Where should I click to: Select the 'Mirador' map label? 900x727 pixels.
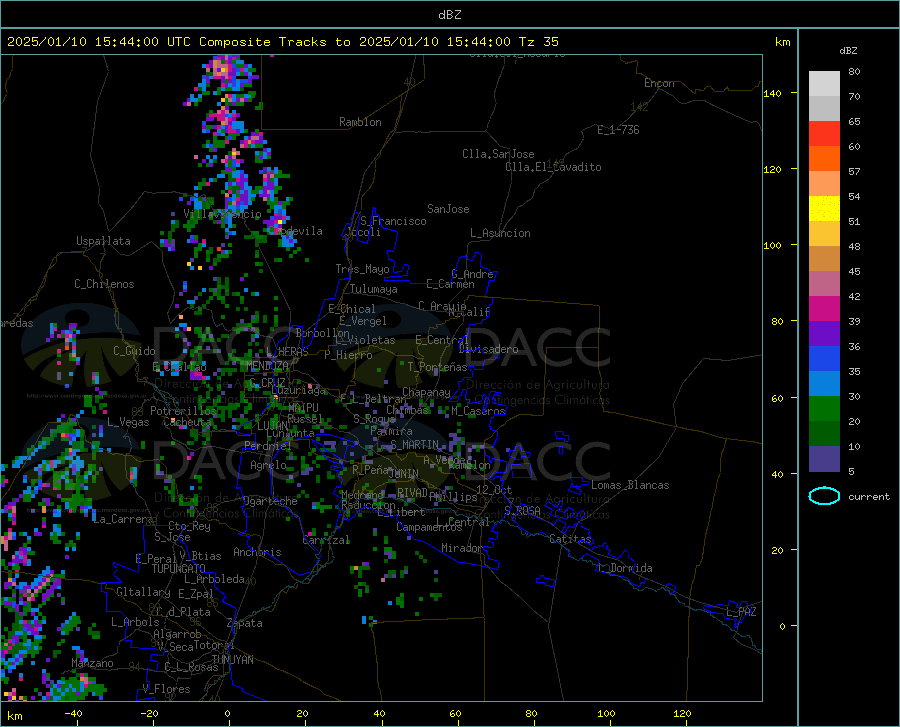pyautogui.click(x=461, y=548)
